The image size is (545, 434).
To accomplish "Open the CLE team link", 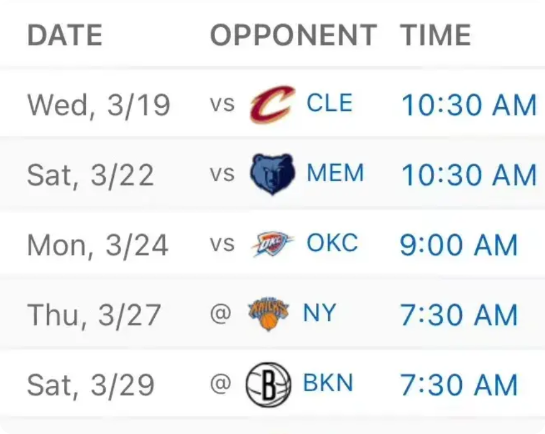I will [x=330, y=103].
